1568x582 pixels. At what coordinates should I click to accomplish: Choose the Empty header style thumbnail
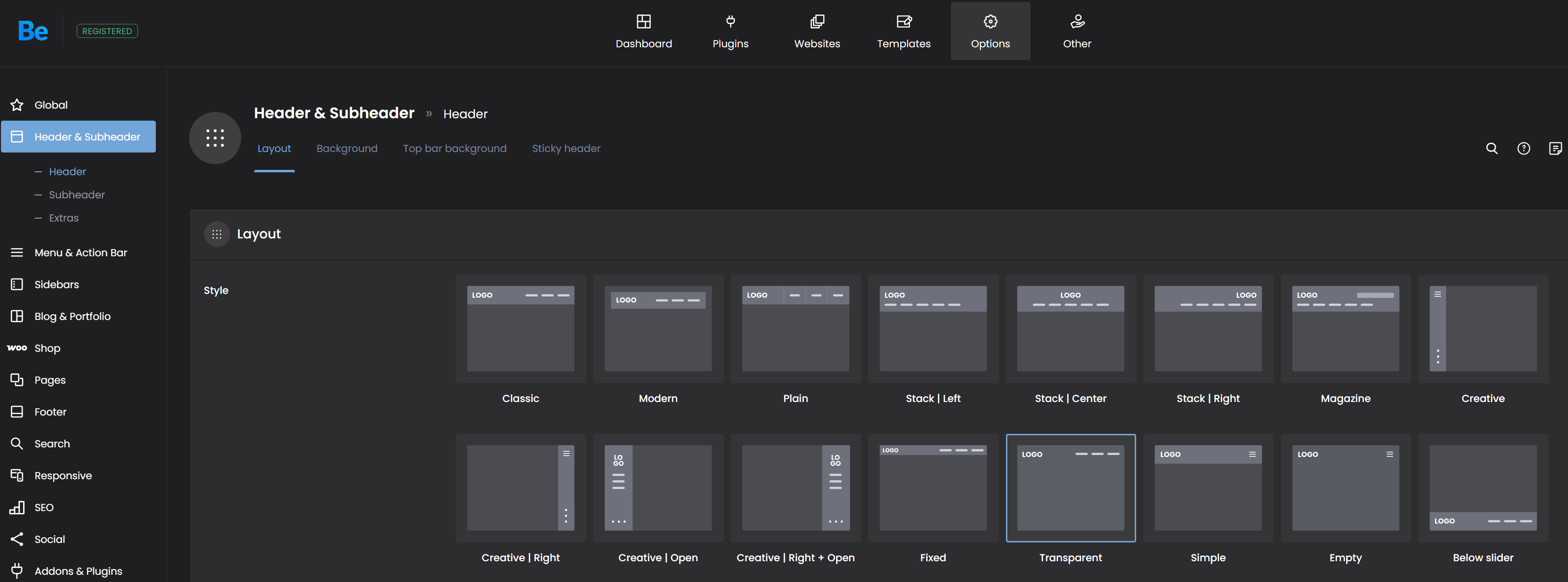1346,488
